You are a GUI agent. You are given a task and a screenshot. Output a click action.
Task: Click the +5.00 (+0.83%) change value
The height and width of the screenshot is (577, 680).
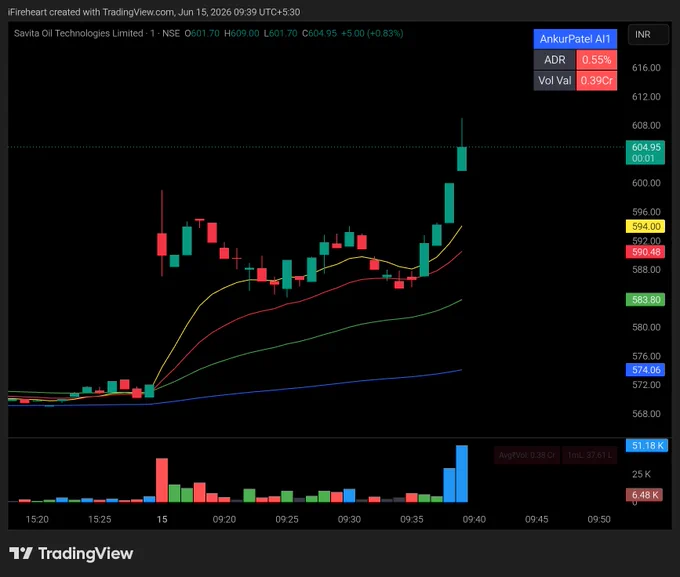click(372, 33)
